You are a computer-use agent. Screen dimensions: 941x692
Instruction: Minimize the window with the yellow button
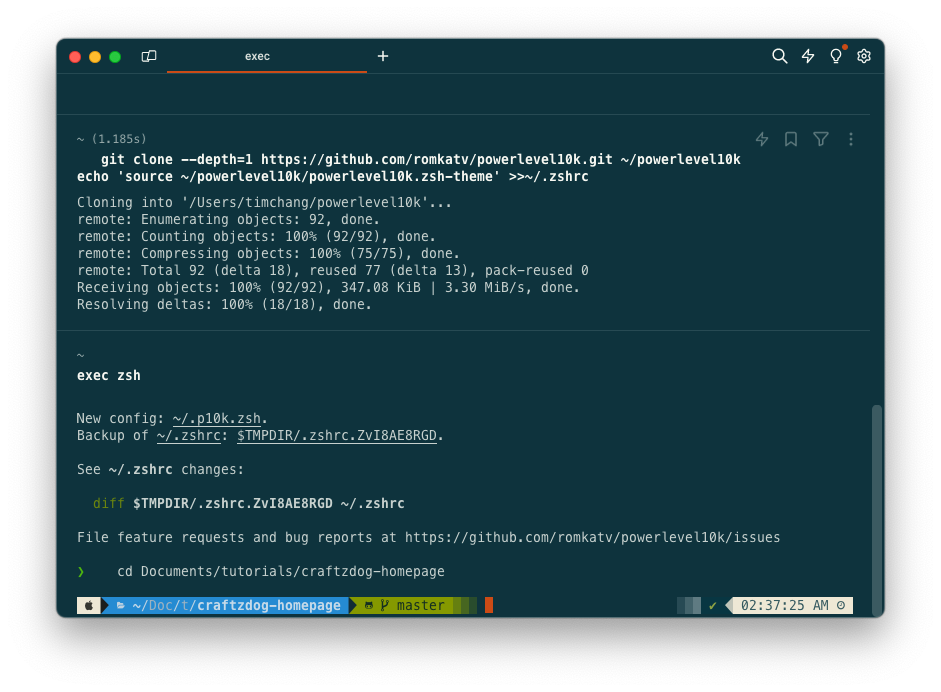coord(95,57)
